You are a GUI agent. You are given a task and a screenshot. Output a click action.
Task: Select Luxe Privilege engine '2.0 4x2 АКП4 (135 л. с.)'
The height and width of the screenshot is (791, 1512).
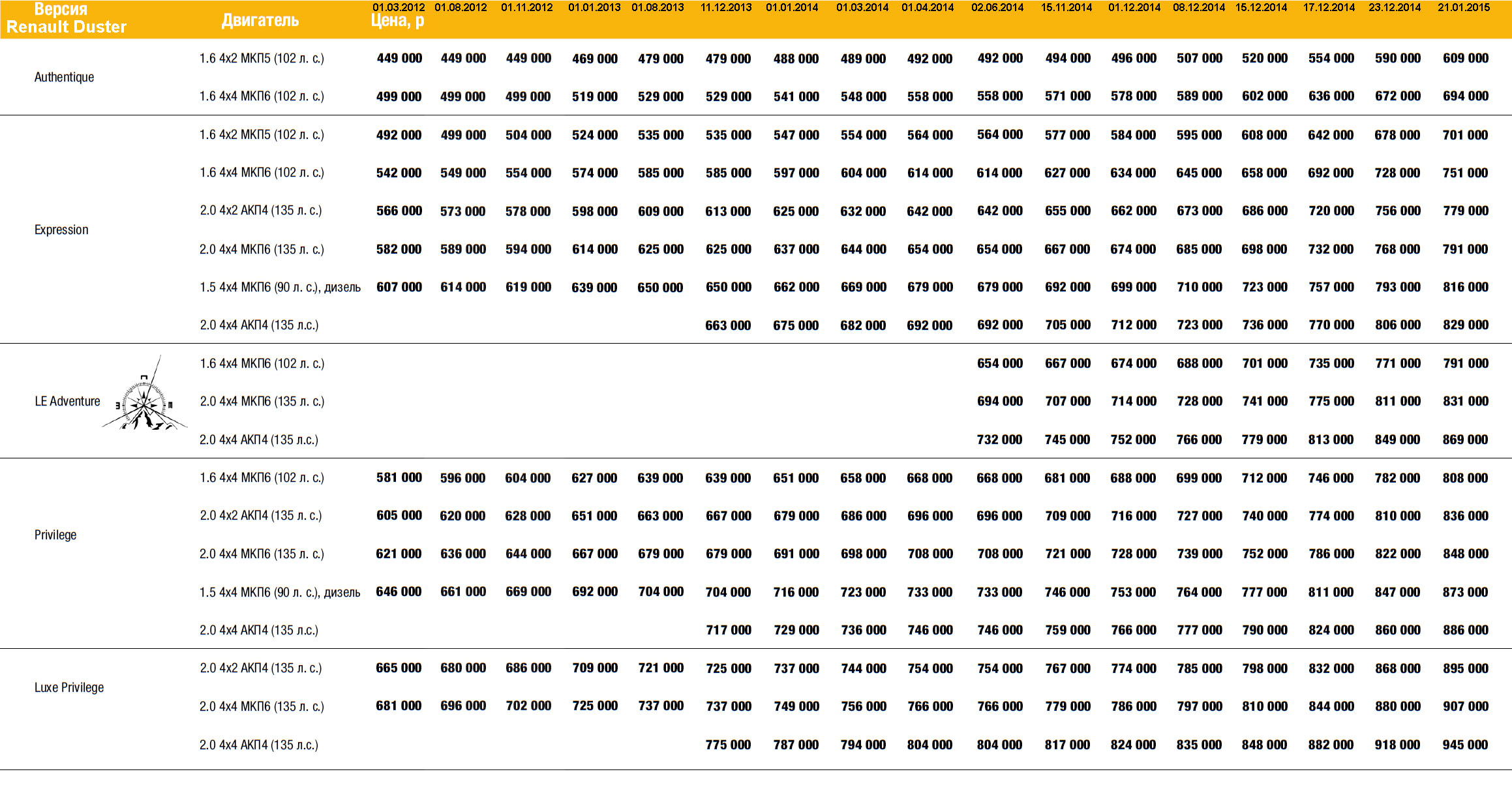pyautogui.click(x=261, y=668)
